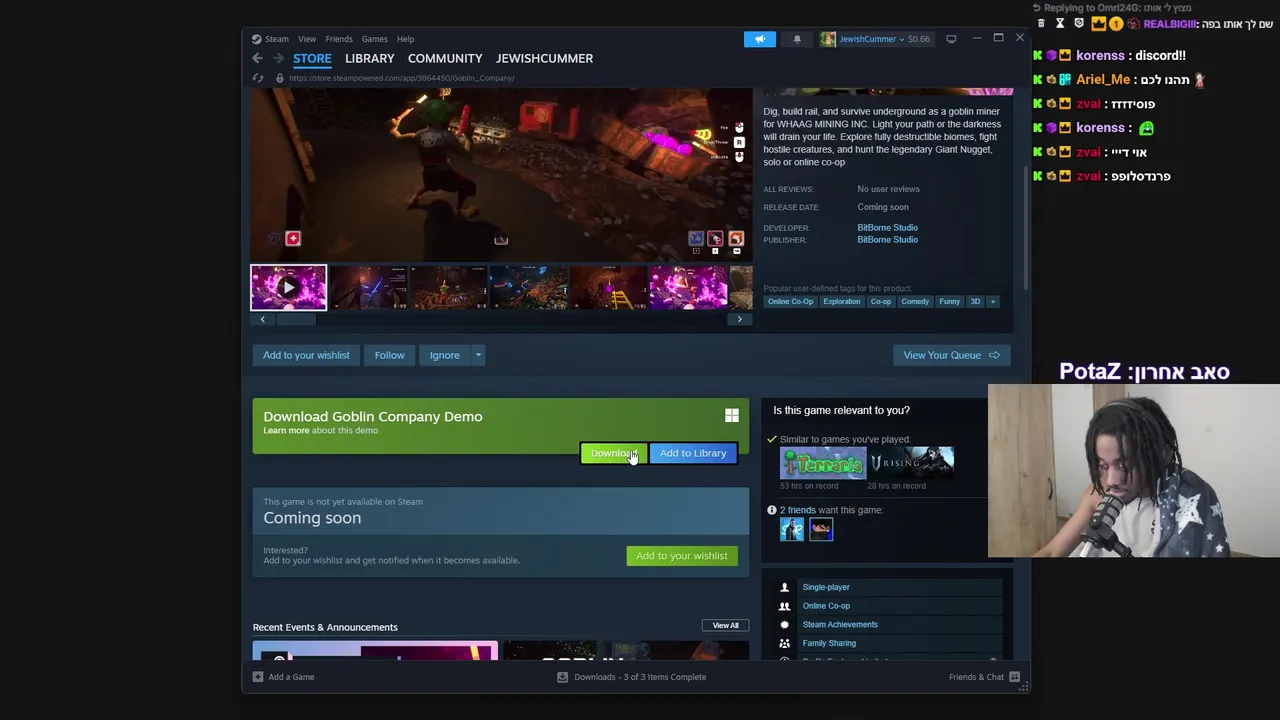Open the Friends menu
Image resolution: width=1280 pixels, height=720 pixels.
(338, 39)
